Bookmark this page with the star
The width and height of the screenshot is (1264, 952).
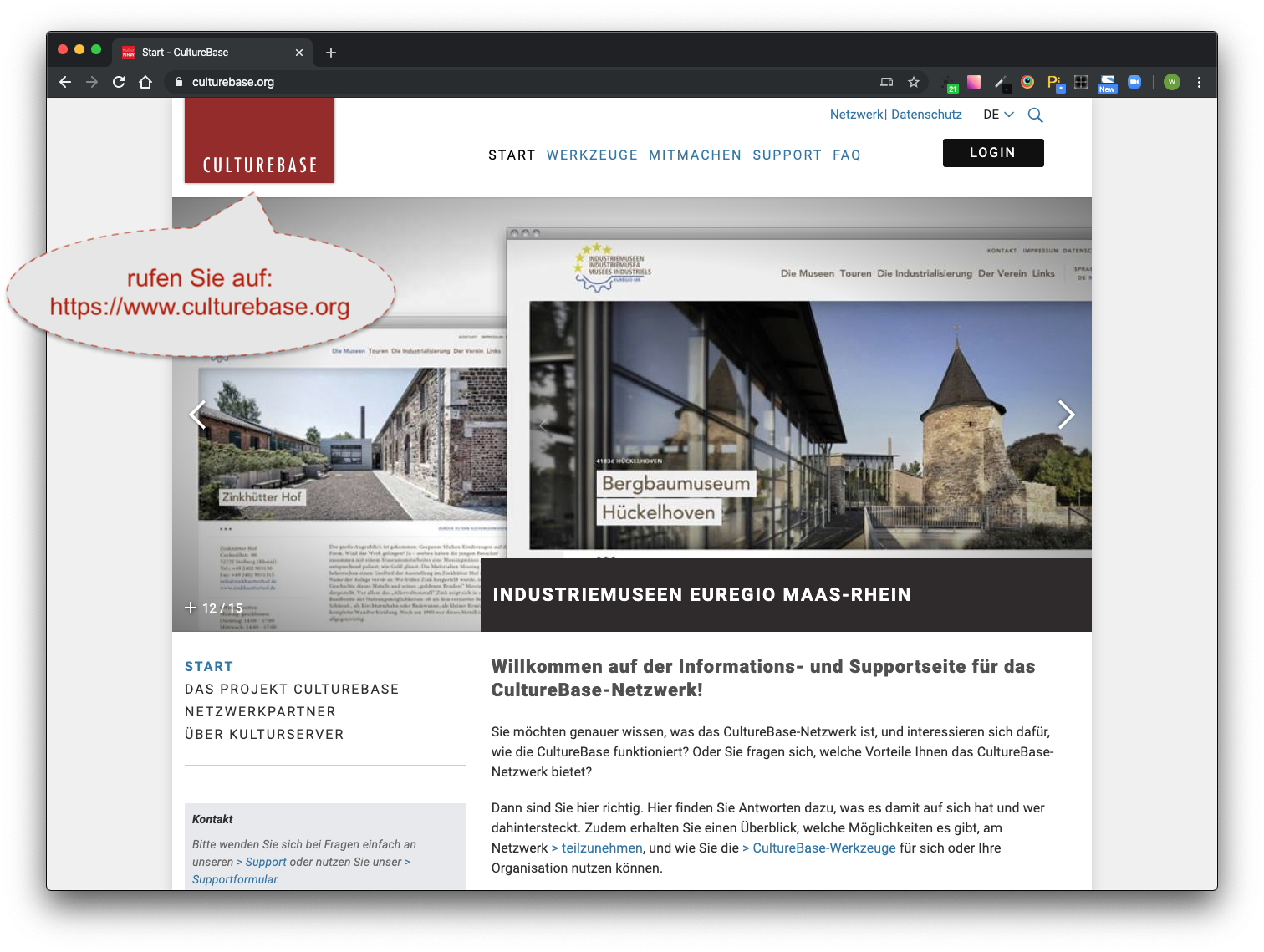[914, 82]
